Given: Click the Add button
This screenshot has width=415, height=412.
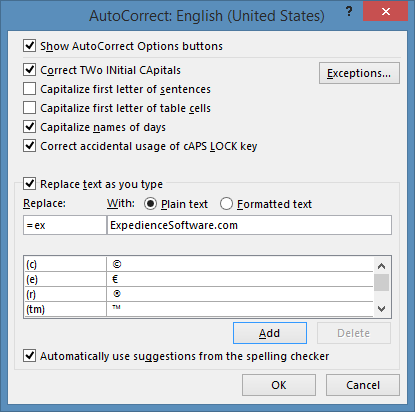Looking at the screenshot, I should [x=270, y=333].
